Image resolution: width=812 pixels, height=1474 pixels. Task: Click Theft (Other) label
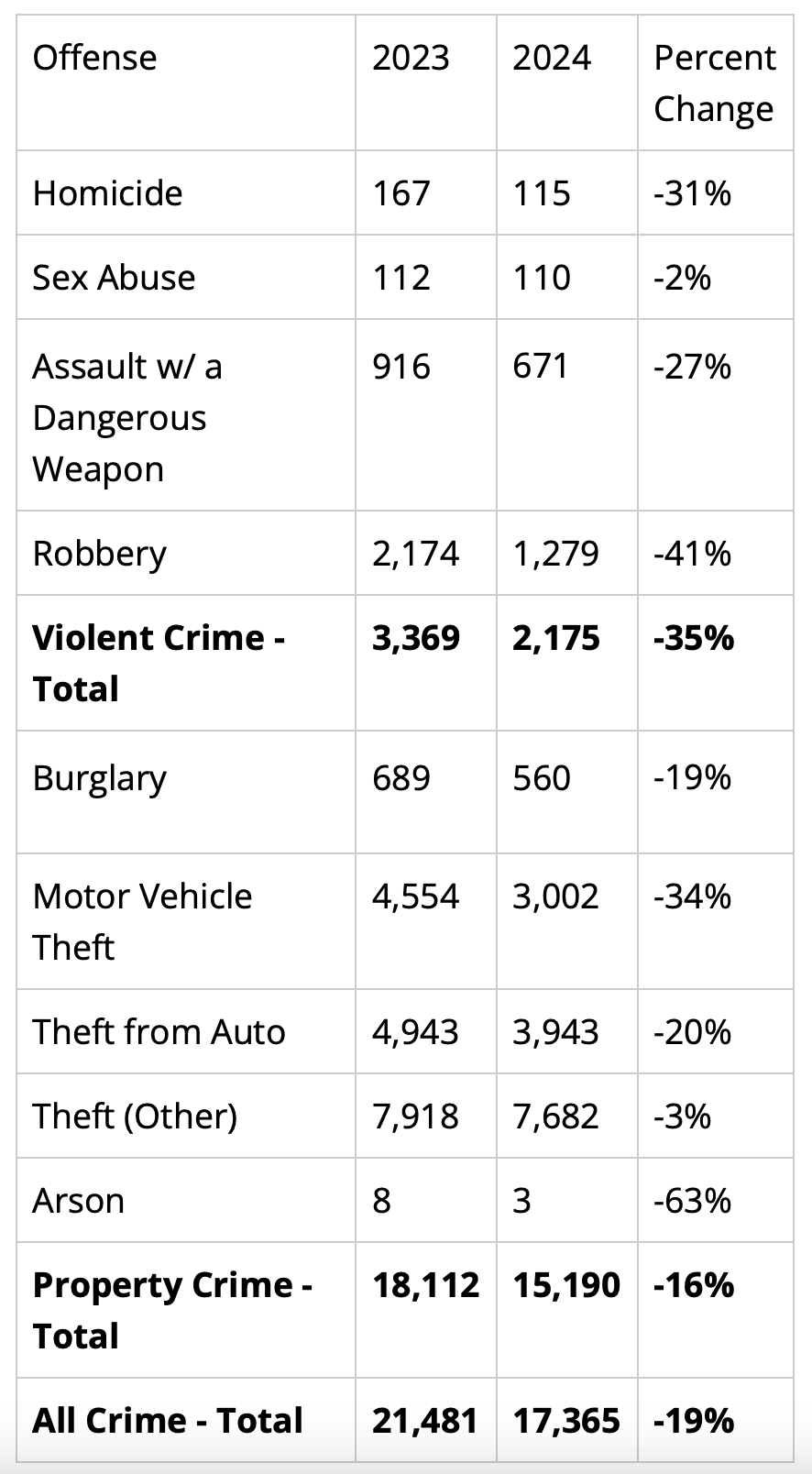point(135,1116)
